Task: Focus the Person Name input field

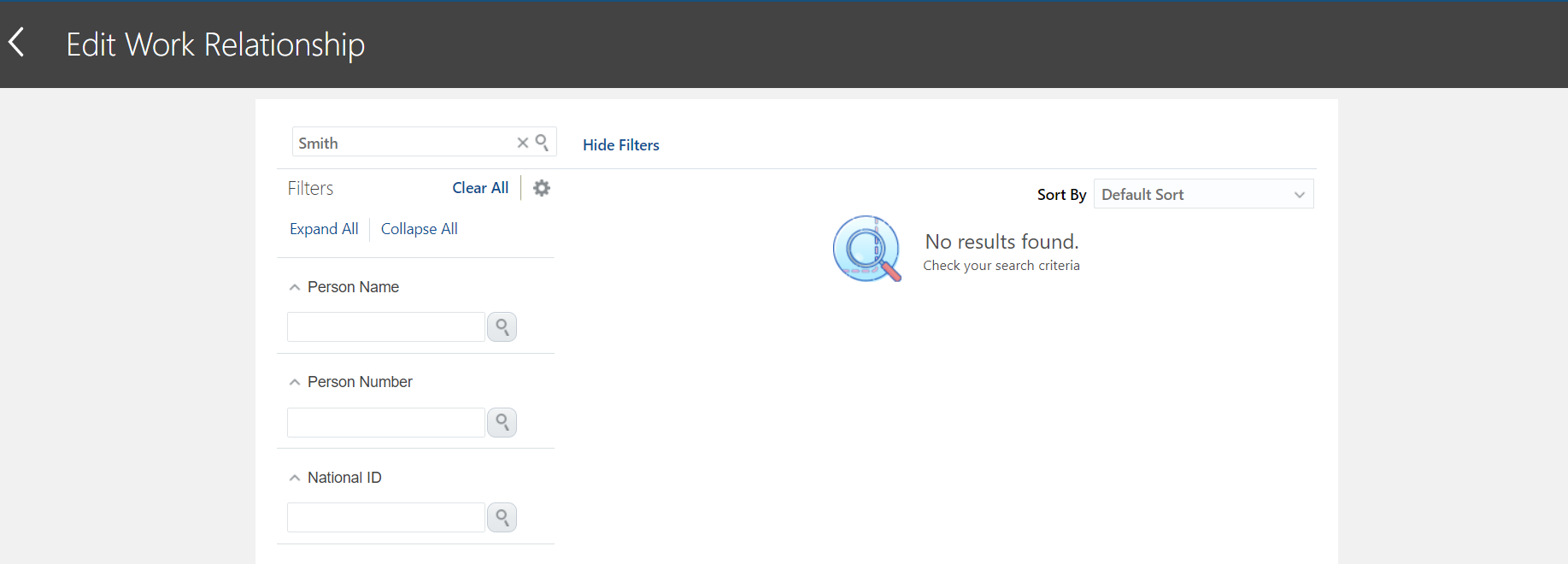Action: point(386,327)
